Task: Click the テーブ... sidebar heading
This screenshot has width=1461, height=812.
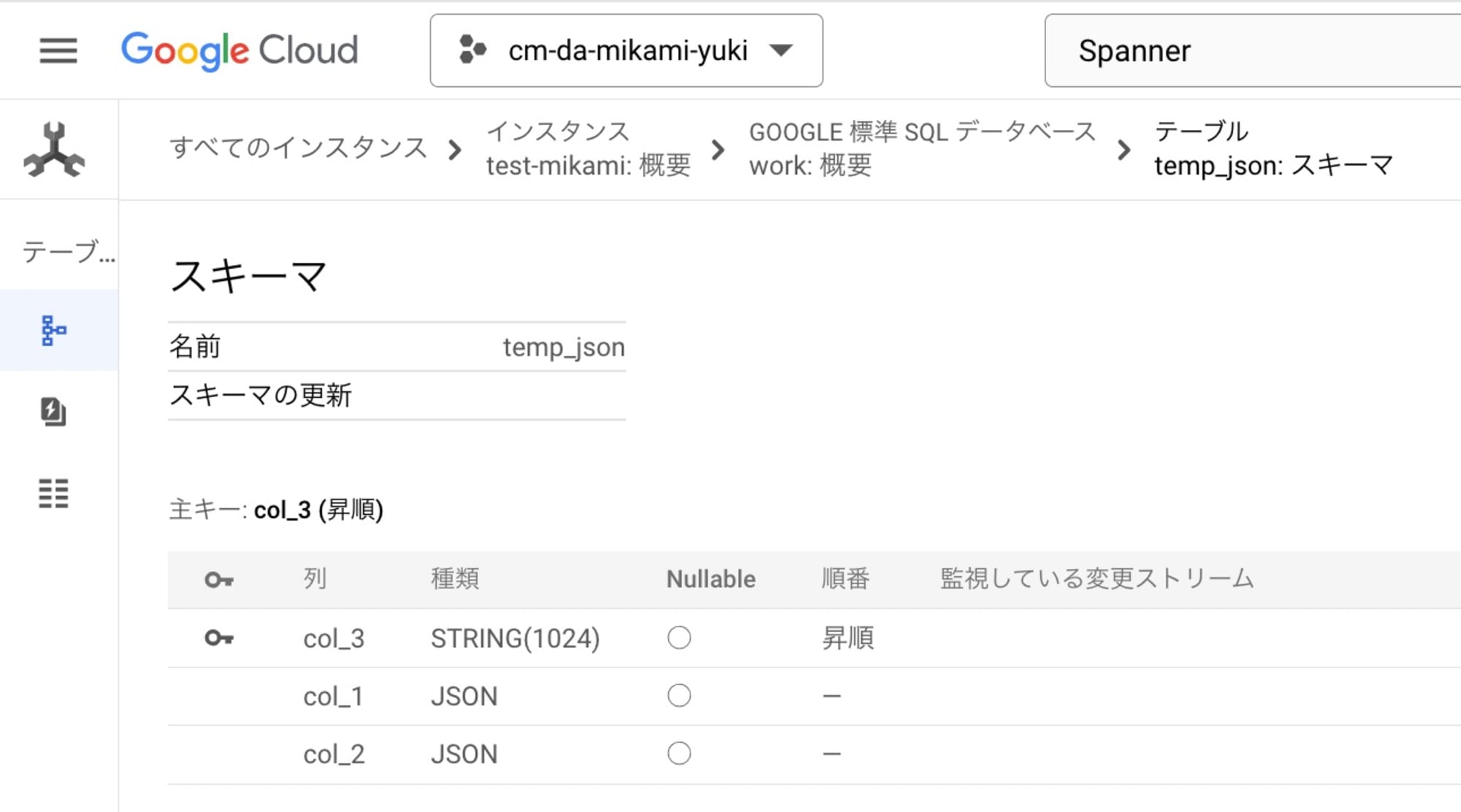Action: point(69,252)
